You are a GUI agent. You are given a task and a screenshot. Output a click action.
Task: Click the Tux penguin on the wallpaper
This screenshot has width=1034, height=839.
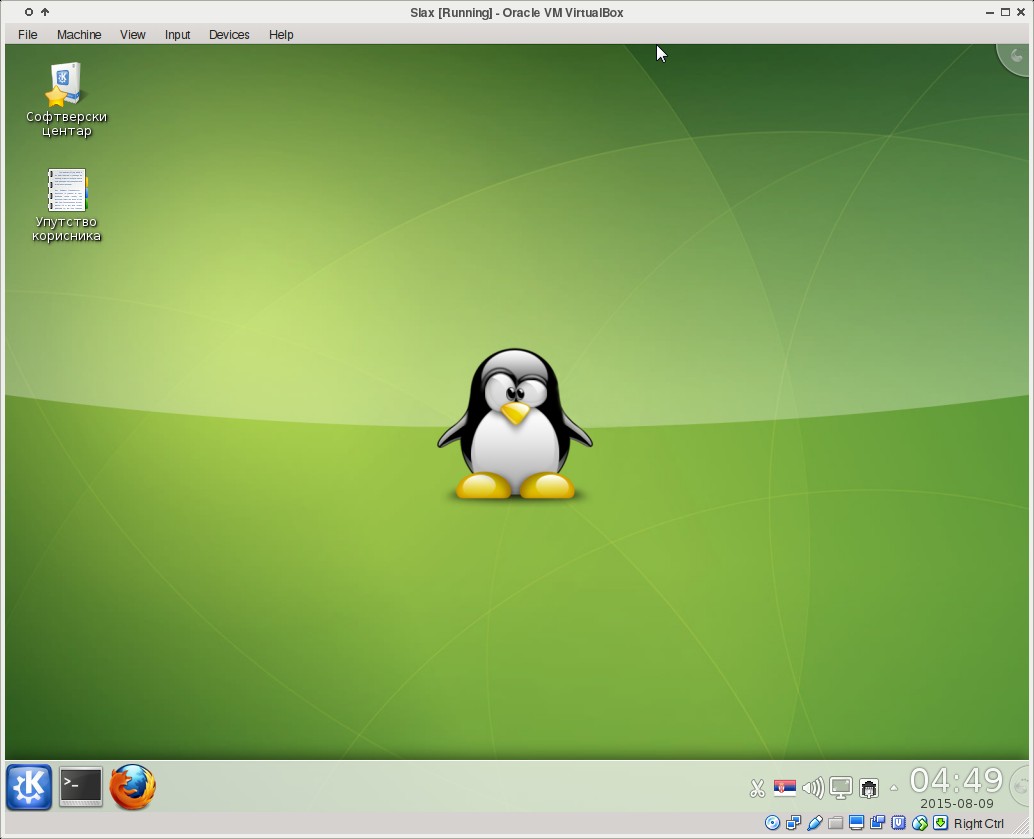pyautogui.click(x=515, y=423)
